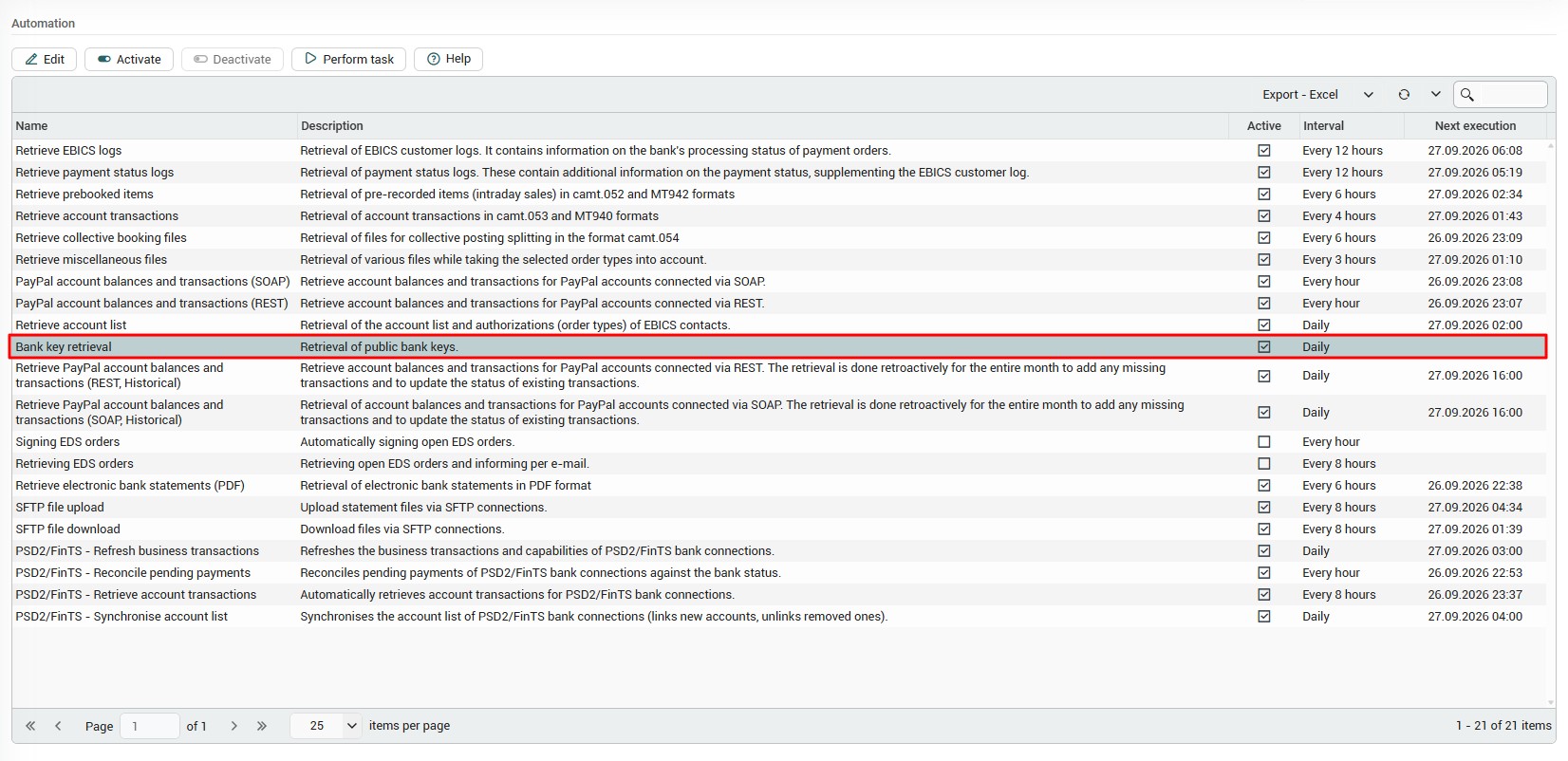Jump to the last page arrow
Viewport: 1568px width, 761px height.
point(262,726)
